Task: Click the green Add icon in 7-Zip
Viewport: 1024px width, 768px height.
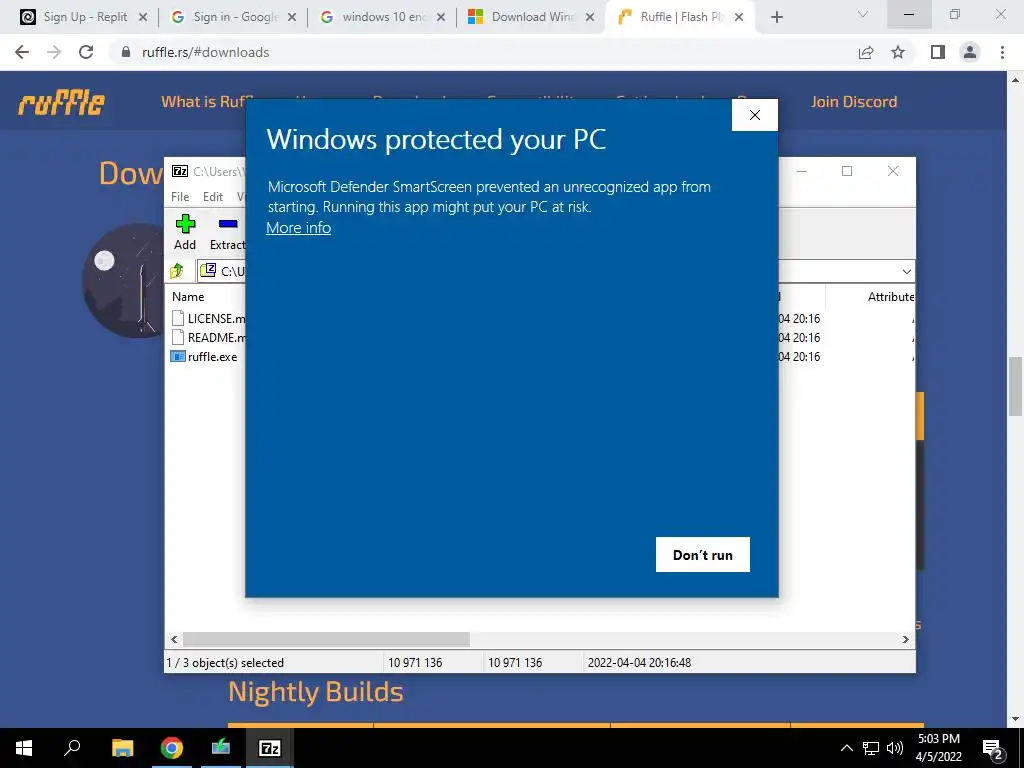Action: (185, 224)
